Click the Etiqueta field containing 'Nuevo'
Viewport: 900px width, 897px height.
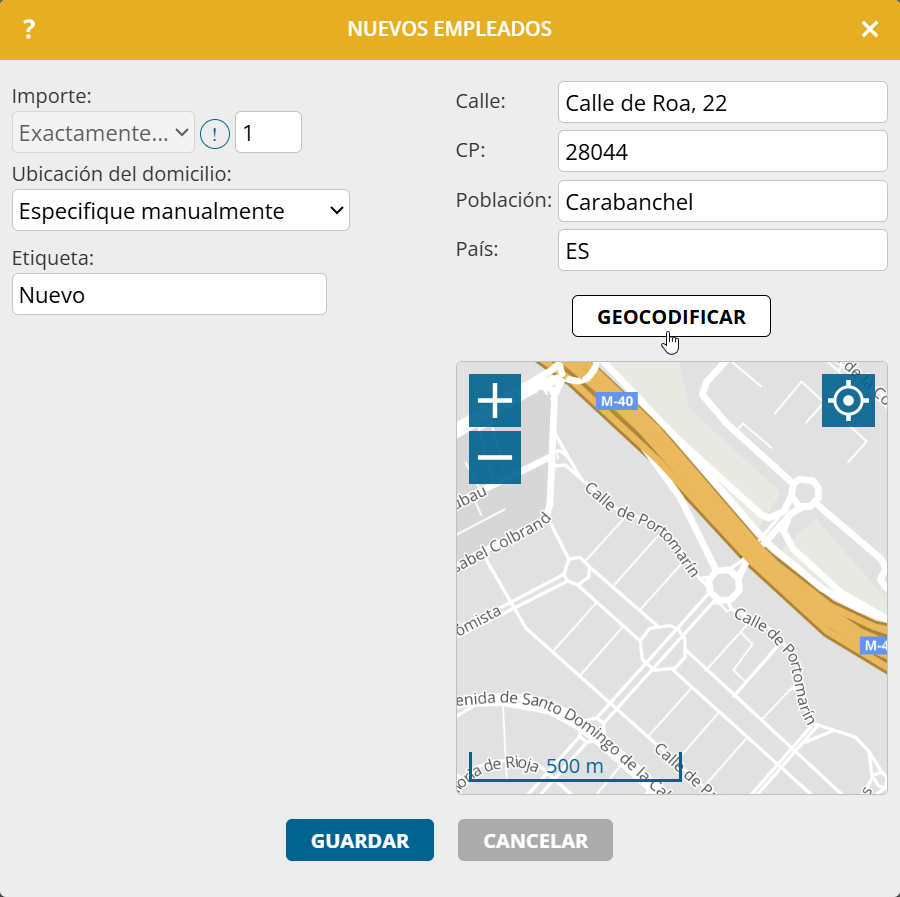pyautogui.click(x=169, y=294)
